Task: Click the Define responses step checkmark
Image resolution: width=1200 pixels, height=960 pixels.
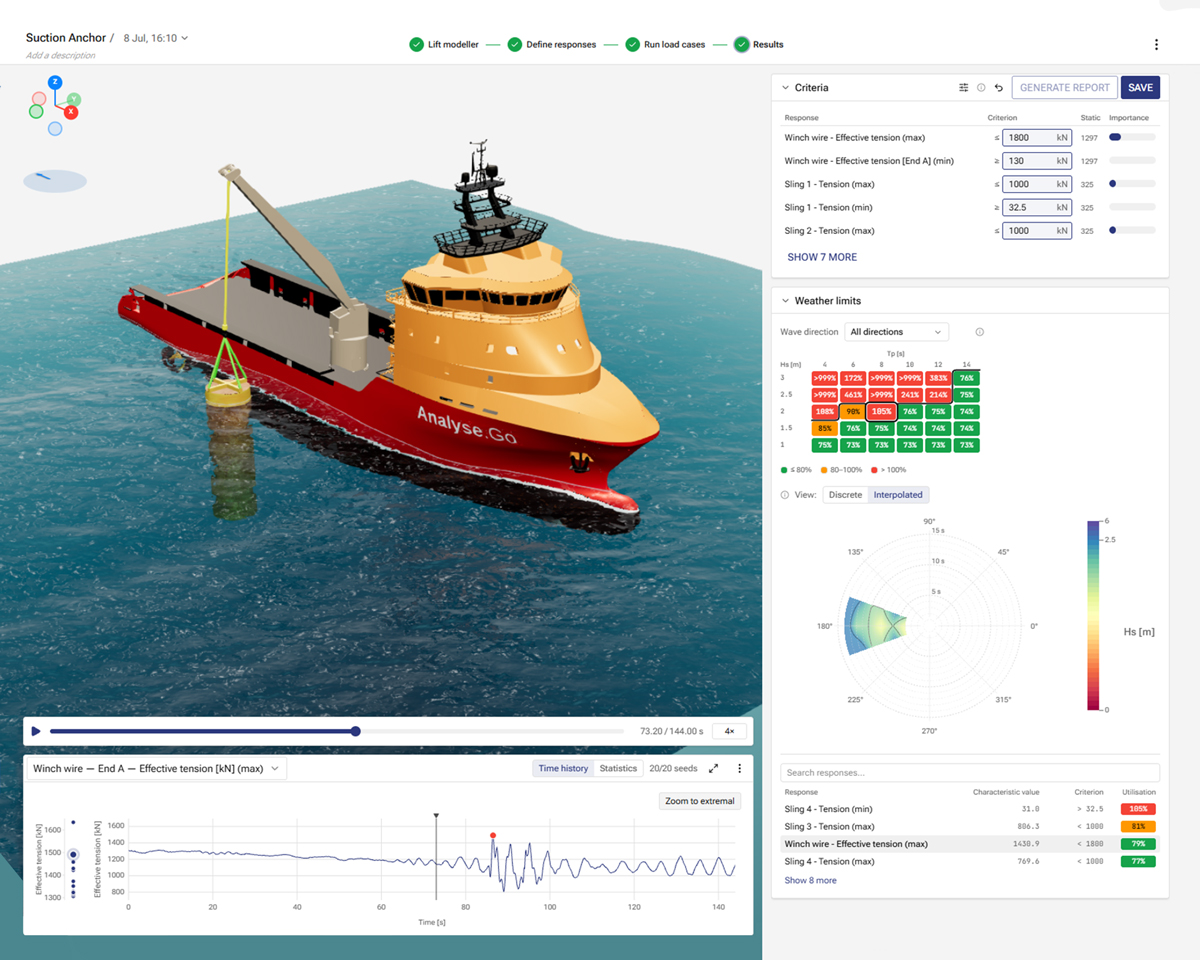Action: pos(514,45)
